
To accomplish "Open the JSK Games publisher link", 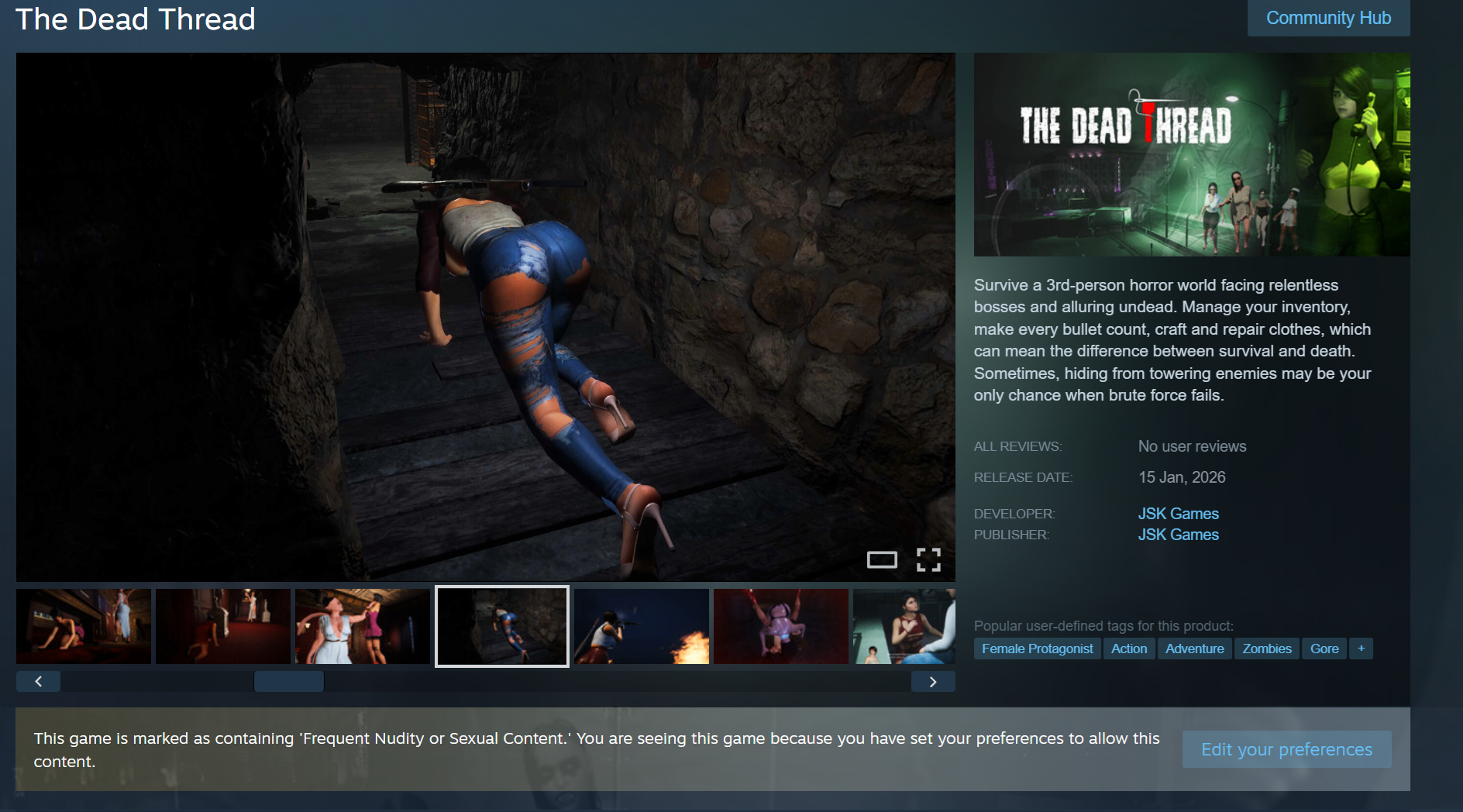I will pos(1179,535).
